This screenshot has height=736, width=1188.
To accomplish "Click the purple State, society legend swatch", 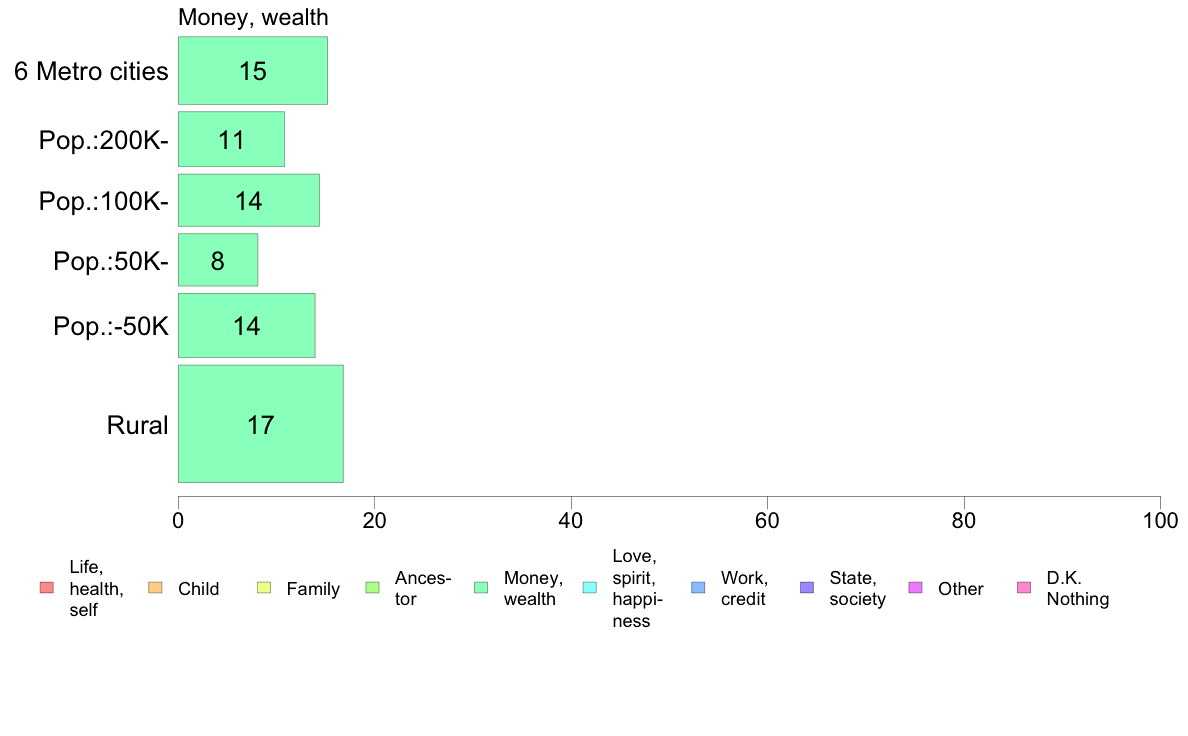I will (807, 587).
